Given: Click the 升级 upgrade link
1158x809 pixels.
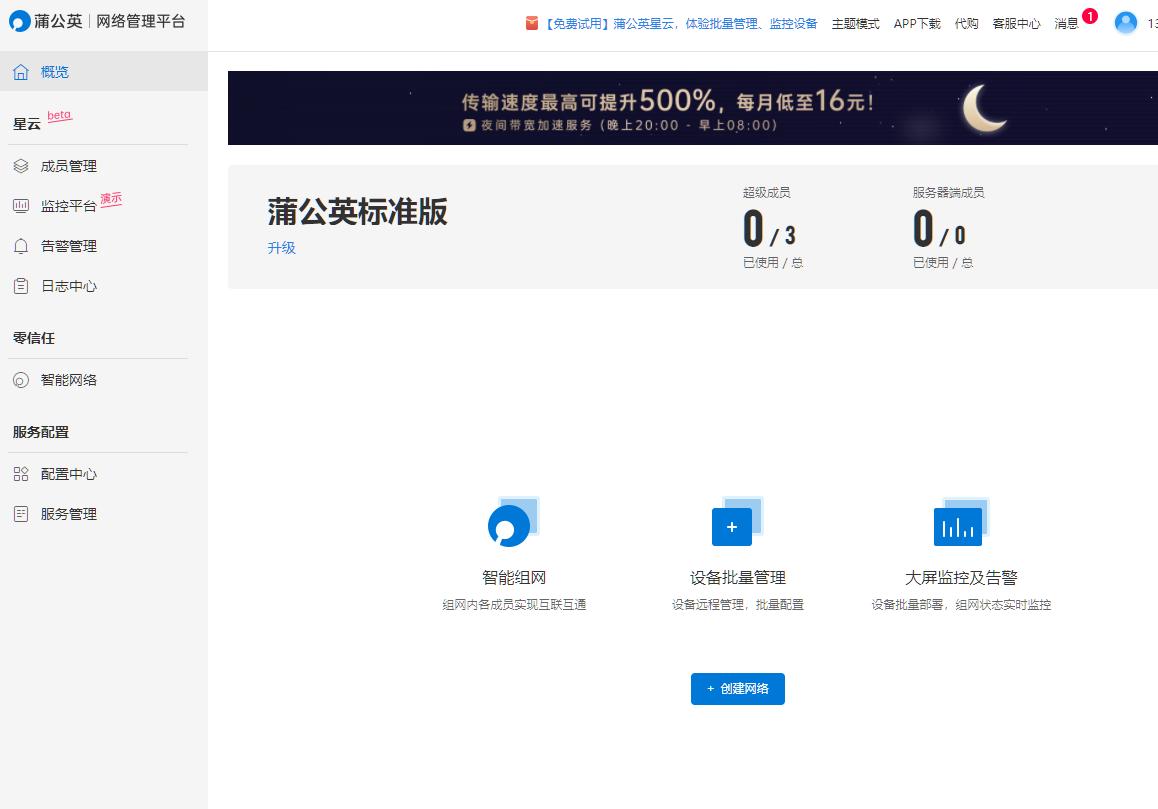Looking at the screenshot, I should [281, 248].
